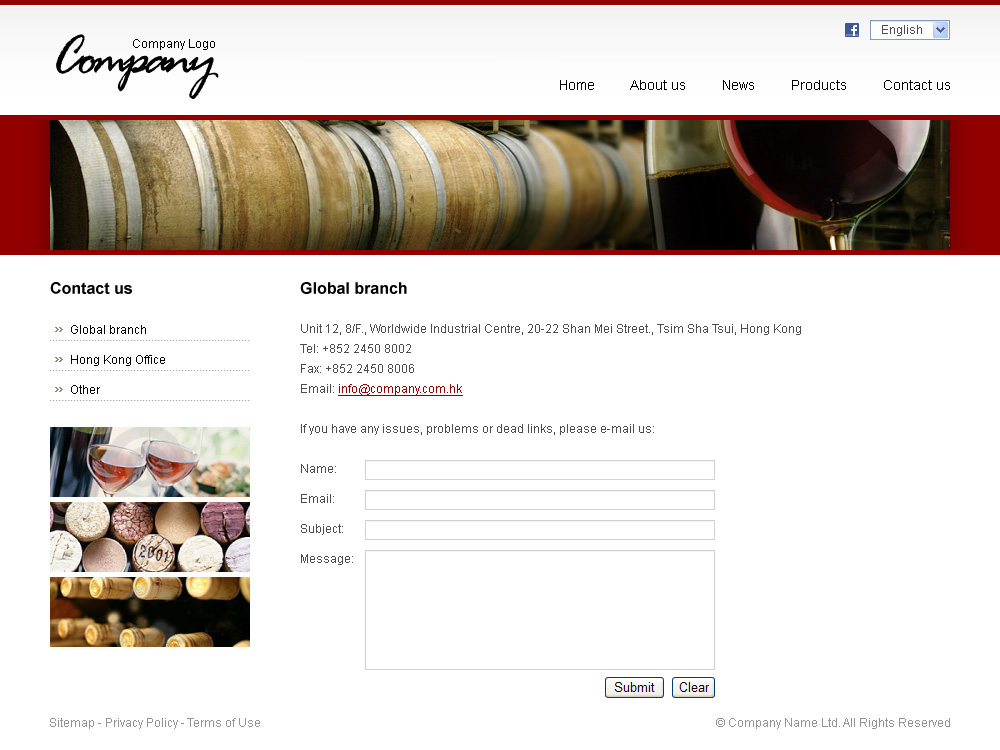Focus the Email input field
1000x750 pixels.
tap(540, 500)
